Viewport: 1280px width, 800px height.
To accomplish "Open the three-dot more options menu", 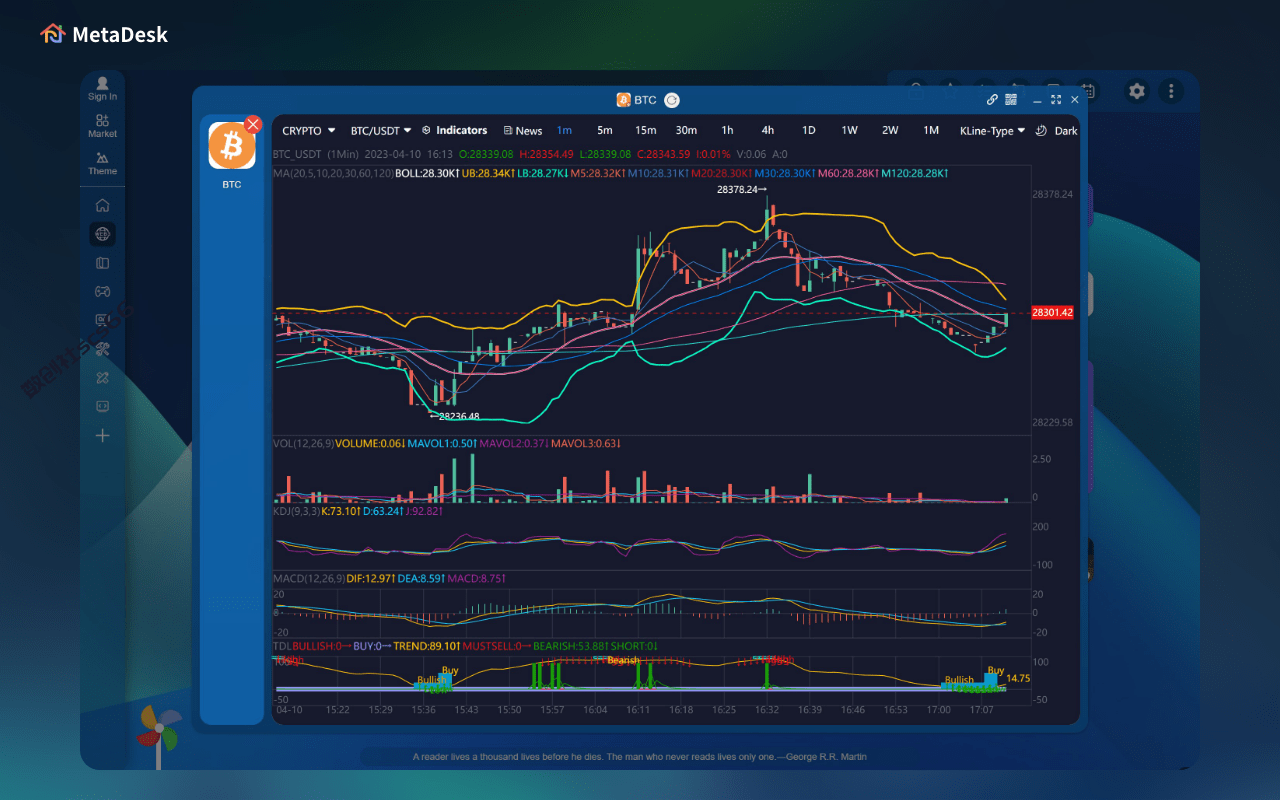I will [1171, 91].
